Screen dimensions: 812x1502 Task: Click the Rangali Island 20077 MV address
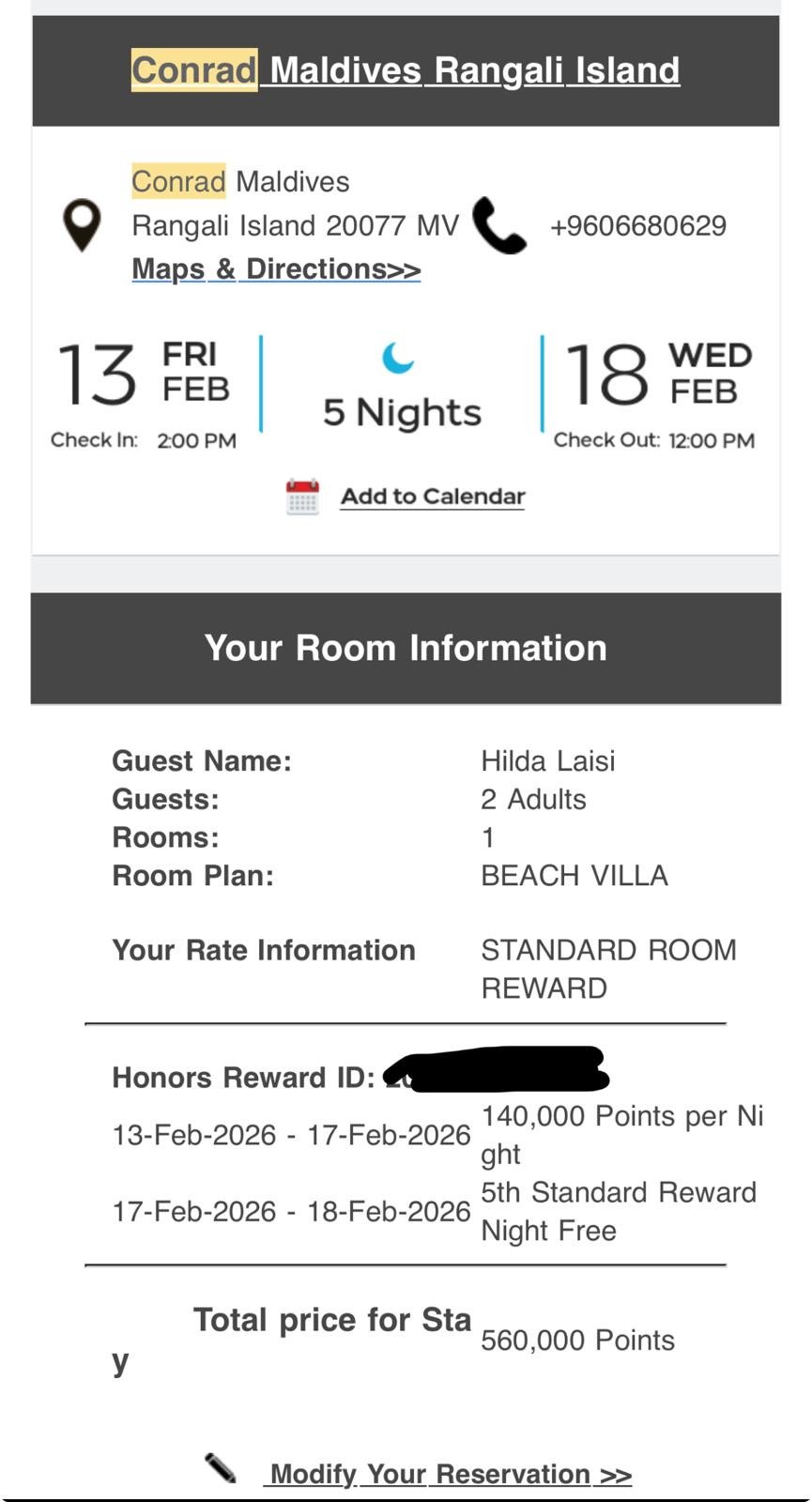(296, 226)
